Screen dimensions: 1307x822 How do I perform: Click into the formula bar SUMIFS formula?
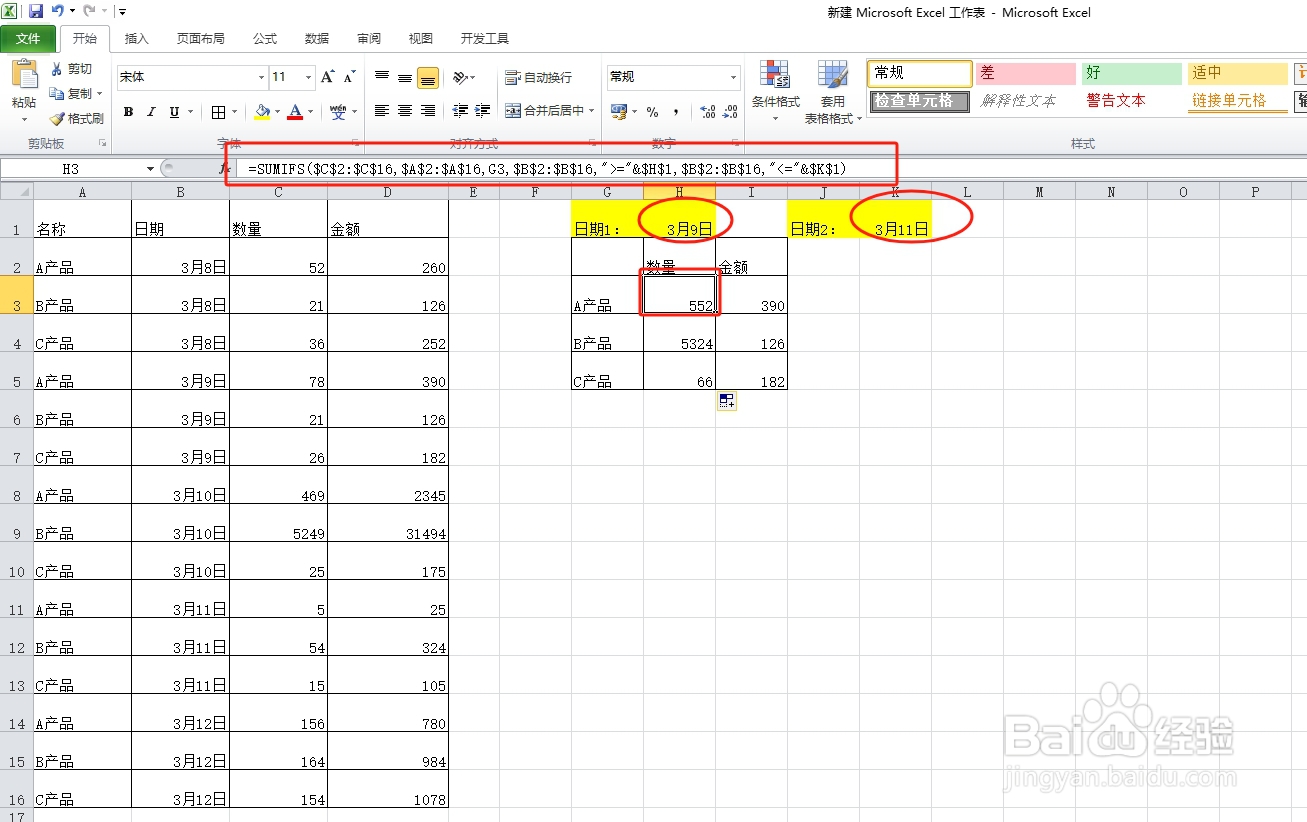click(547, 169)
